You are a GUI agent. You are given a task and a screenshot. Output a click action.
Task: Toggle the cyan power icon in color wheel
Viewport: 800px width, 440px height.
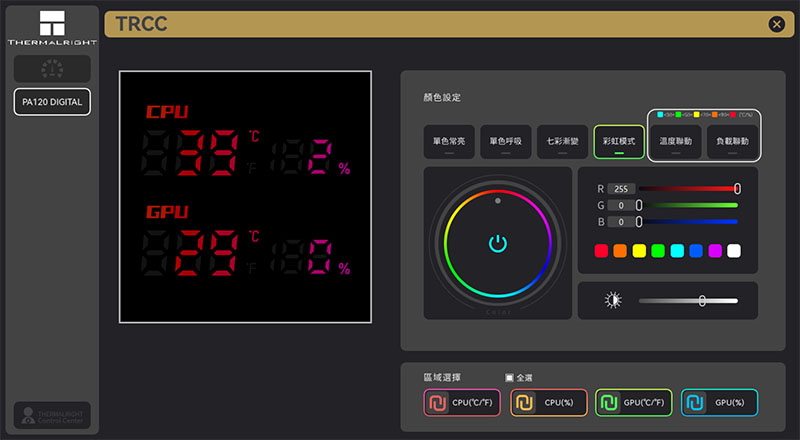tap(497, 243)
